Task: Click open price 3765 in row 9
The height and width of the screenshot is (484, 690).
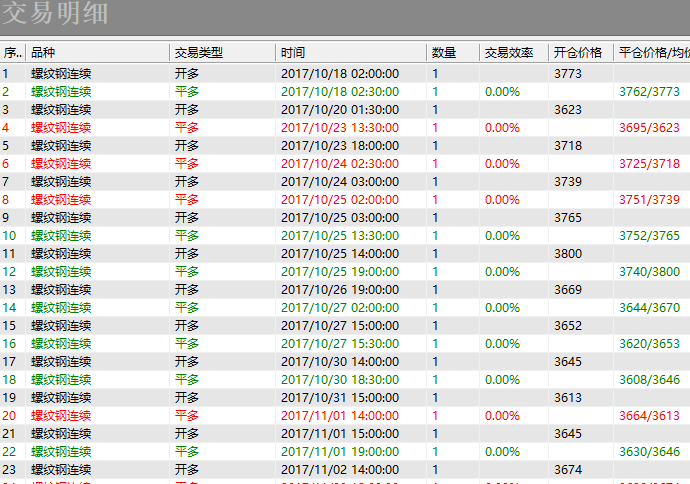Action: click(x=568, y=218)
